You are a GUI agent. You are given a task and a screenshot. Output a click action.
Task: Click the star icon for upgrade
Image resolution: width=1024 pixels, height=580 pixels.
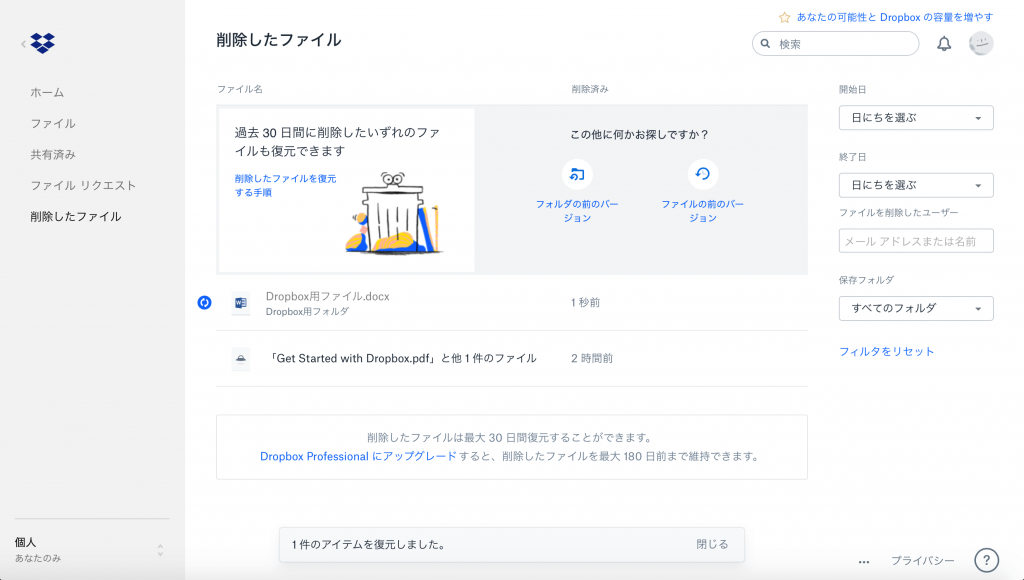pos(784,18)
